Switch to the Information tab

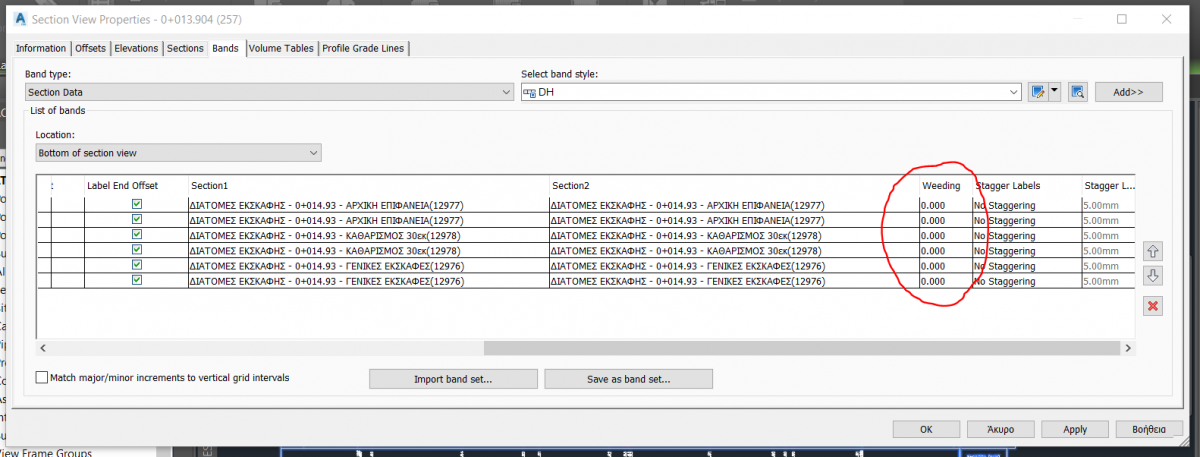tap(41, 48)
